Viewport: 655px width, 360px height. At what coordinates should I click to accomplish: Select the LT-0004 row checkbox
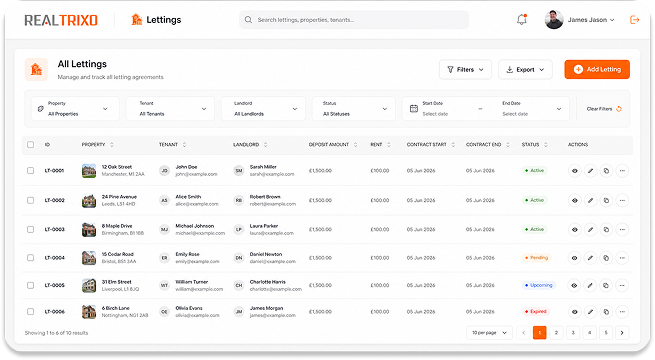[x=30, y=258]
